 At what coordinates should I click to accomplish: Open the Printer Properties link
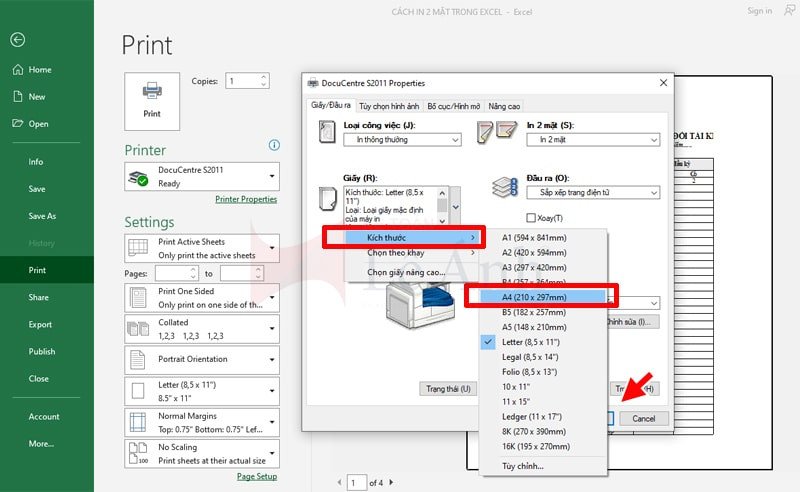pos(246,199)
